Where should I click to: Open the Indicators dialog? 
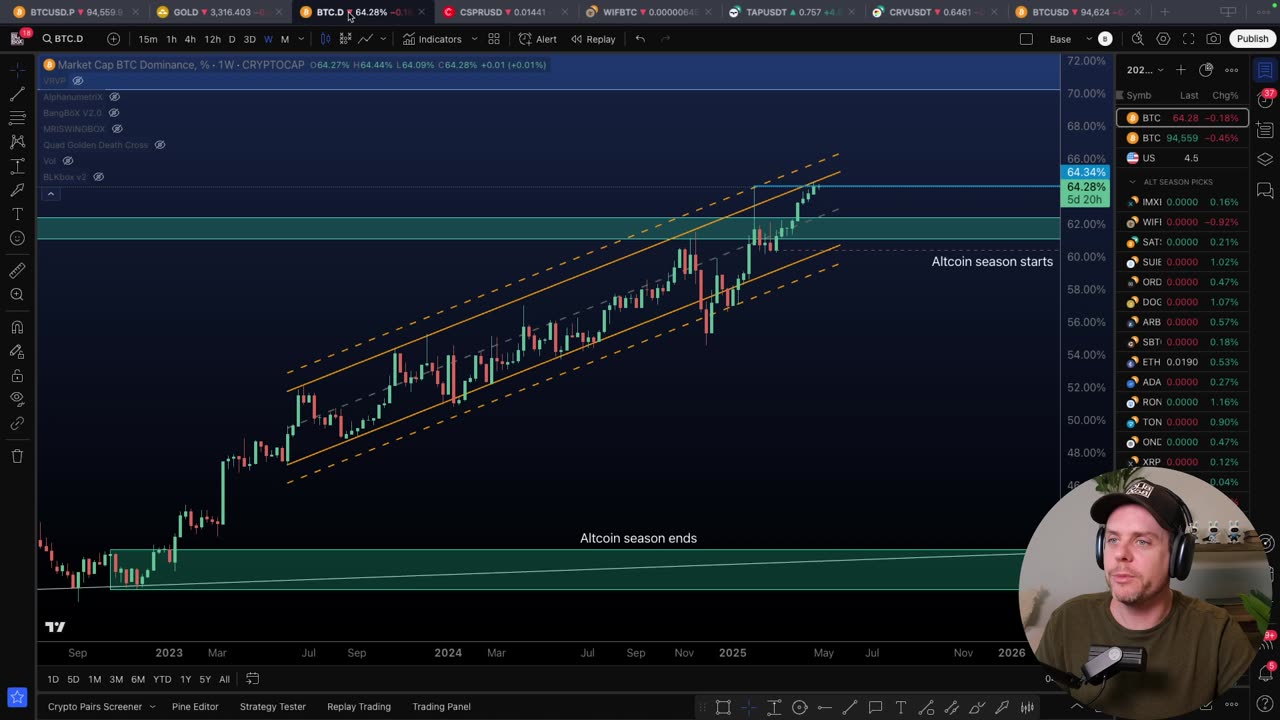[432, 39]
